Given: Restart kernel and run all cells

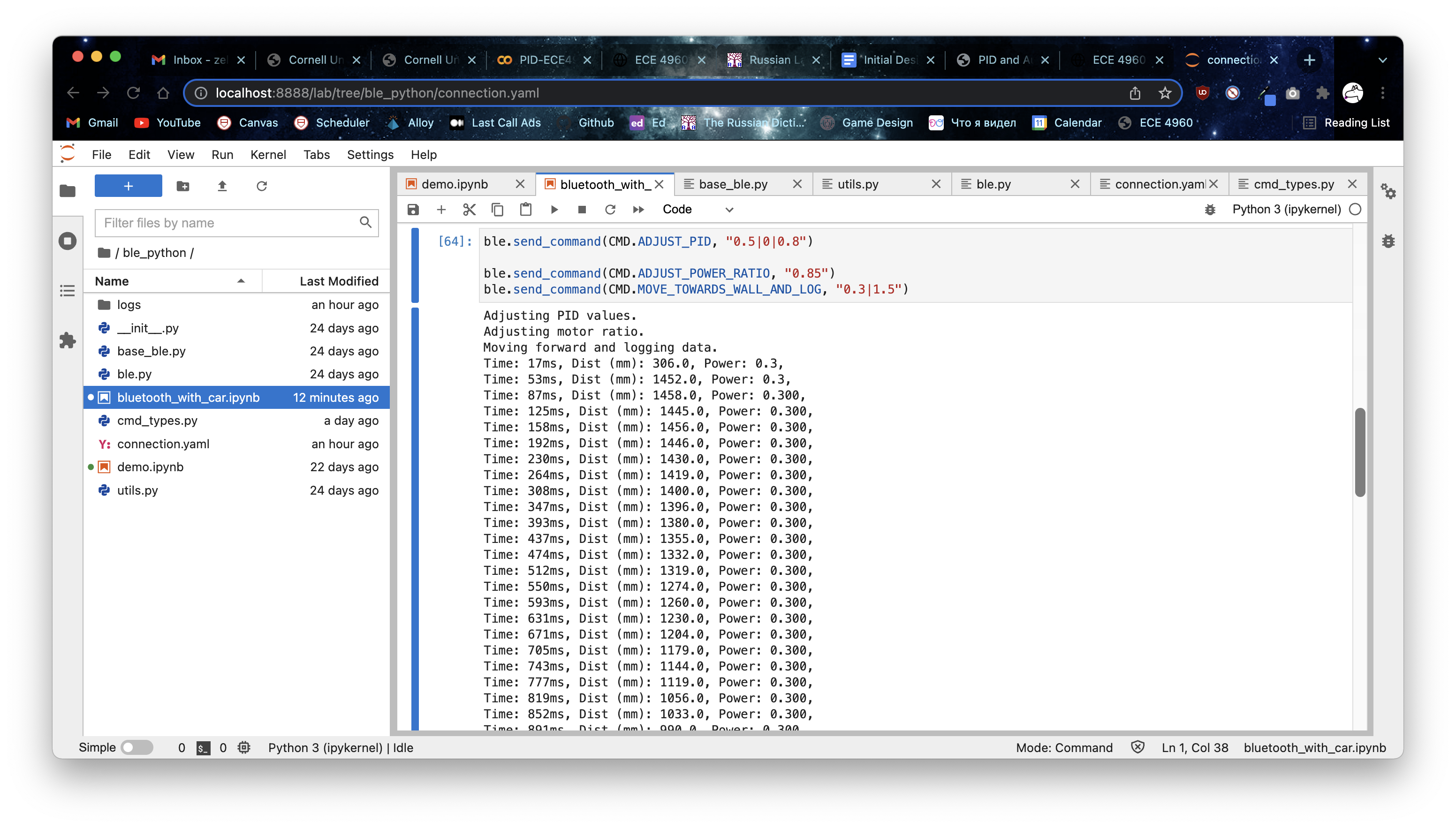Looking at the screenshot, I should [638, 209].
